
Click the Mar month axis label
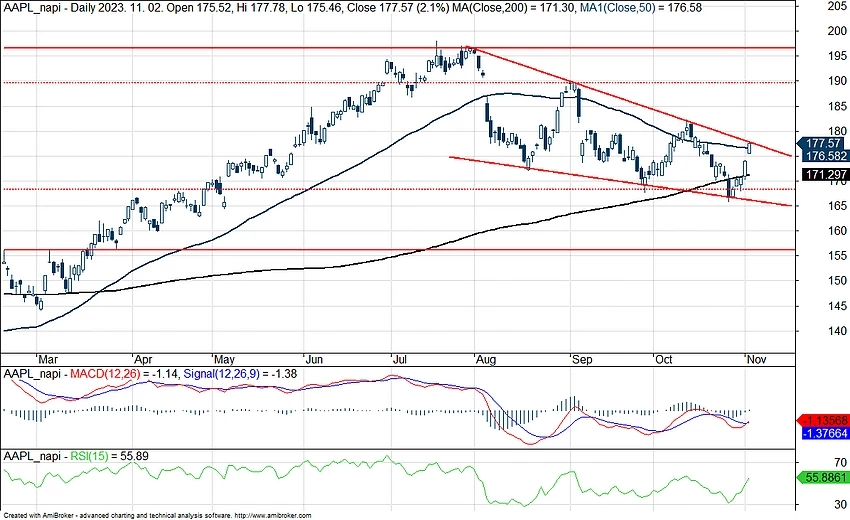(48, 359)
